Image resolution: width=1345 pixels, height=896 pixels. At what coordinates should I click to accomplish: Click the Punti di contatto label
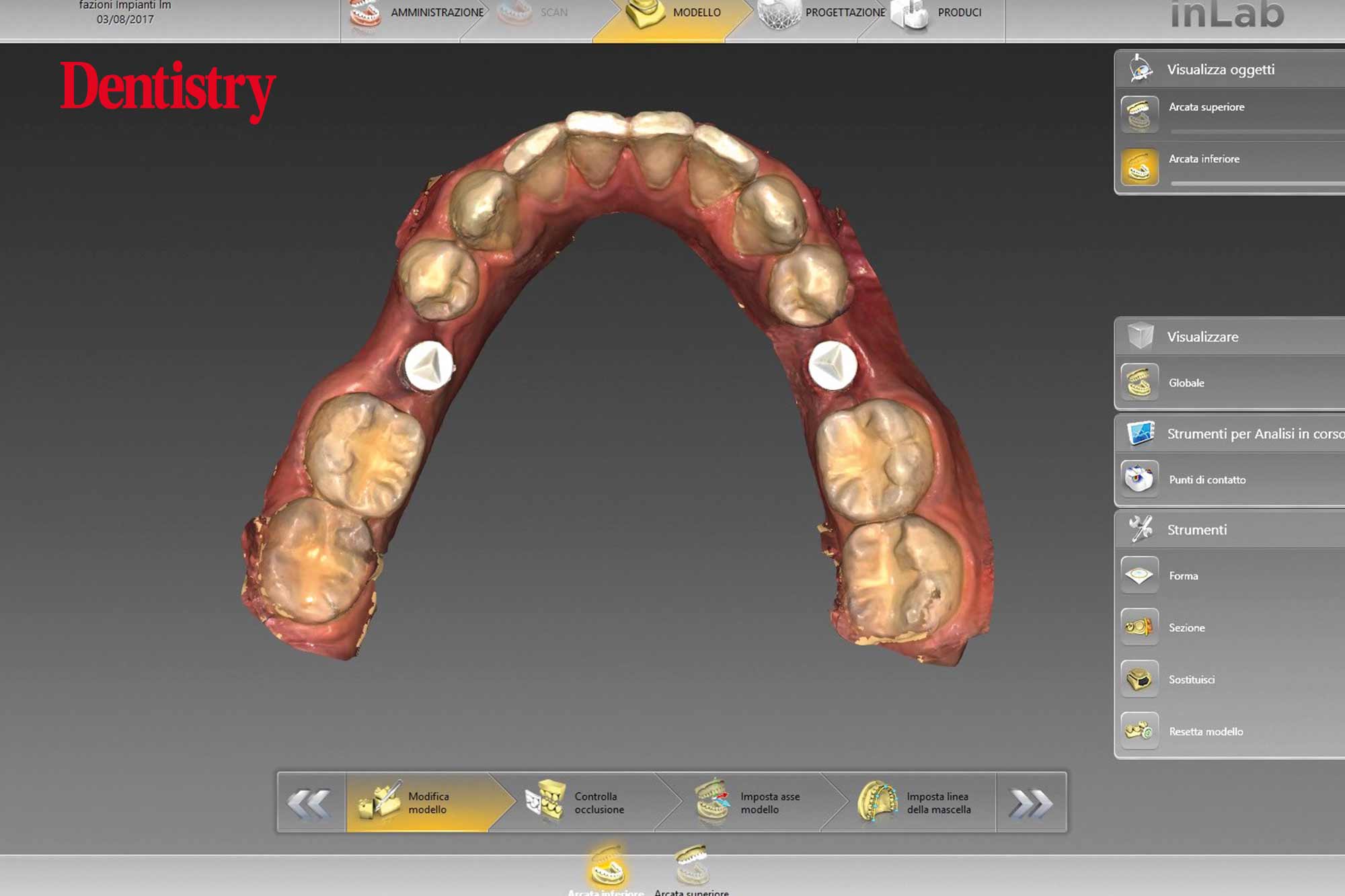pos(1207,479)
